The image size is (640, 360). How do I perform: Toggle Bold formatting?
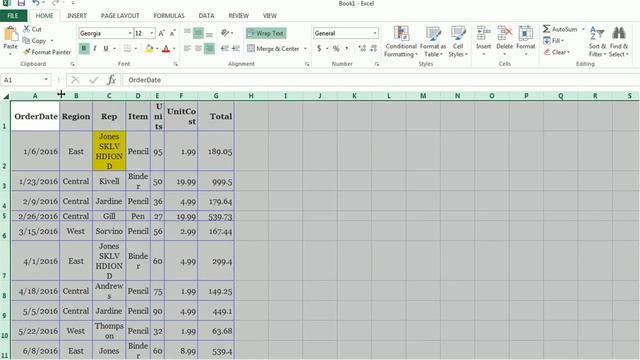point(84,49)
